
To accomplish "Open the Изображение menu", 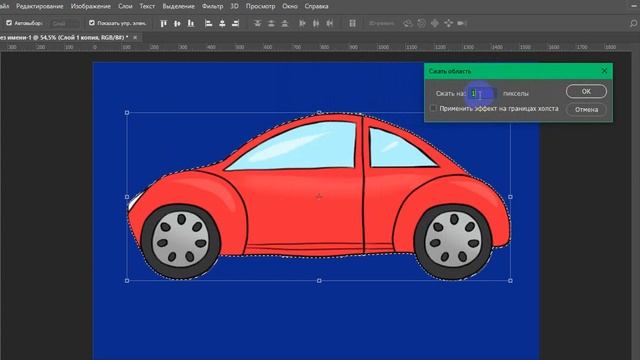I will (x=91, y=6).
